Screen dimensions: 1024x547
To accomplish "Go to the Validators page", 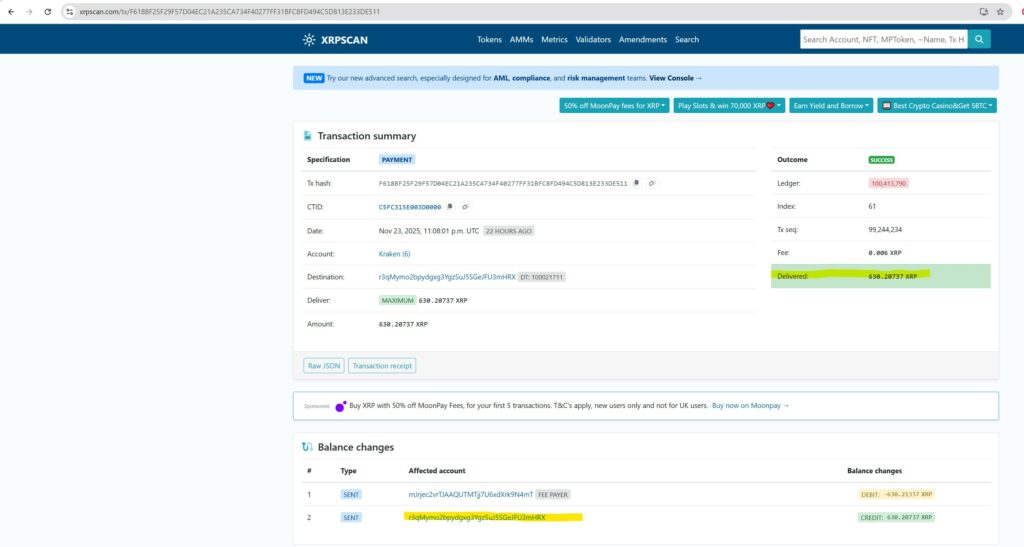I will coord(593,40).
